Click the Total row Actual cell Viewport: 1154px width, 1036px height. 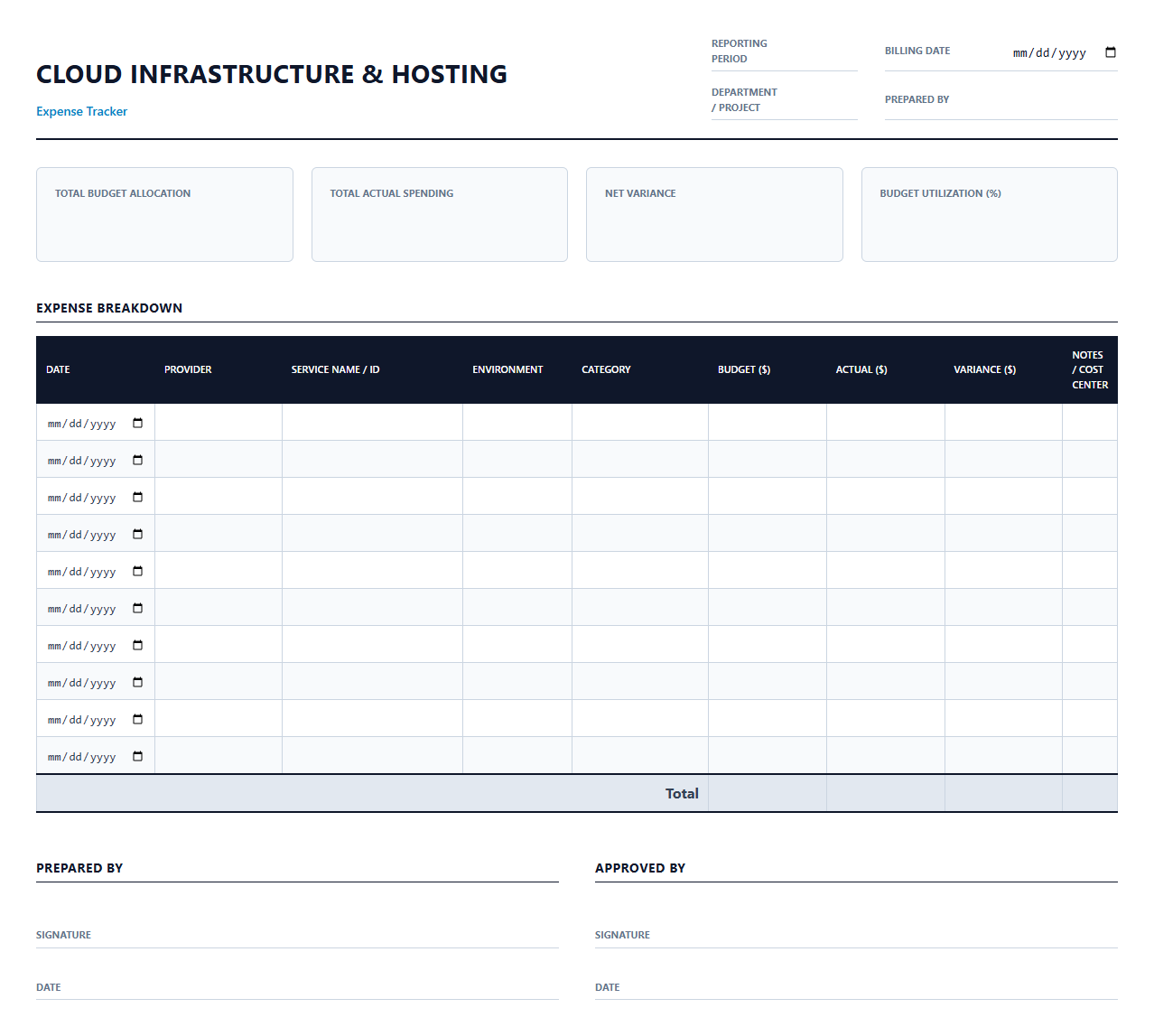point(886,794)
